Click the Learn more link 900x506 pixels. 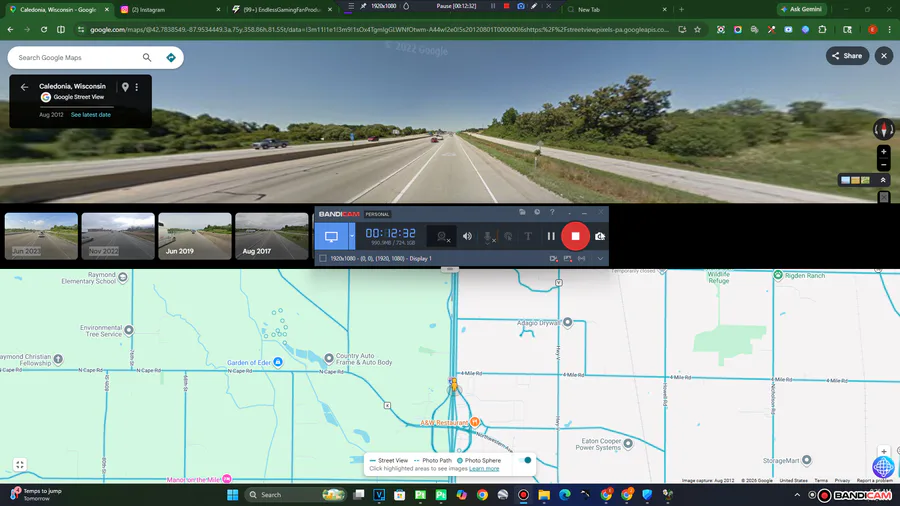(484, 469)
